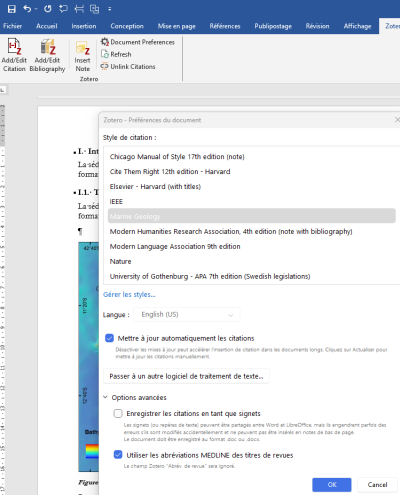Enable 'Enregistrer les citations en tant que signets'
The height and width of the screenshot is (495, 400).
[118, 413]
